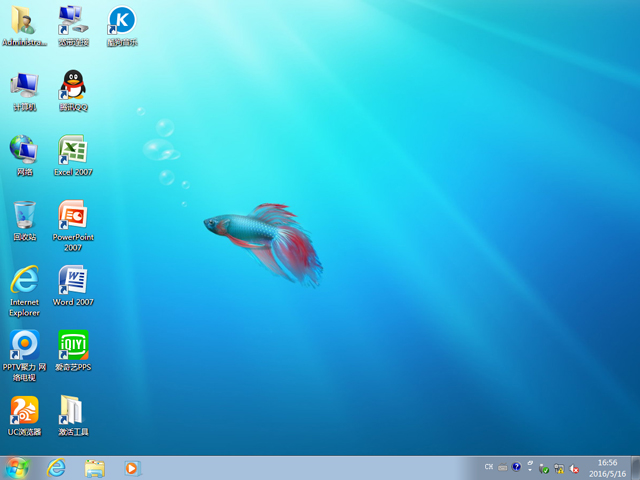Launch the 腾讯QQ penguin shortcut
This screenshot has width=640, height=480.
(x=73, y=91)
